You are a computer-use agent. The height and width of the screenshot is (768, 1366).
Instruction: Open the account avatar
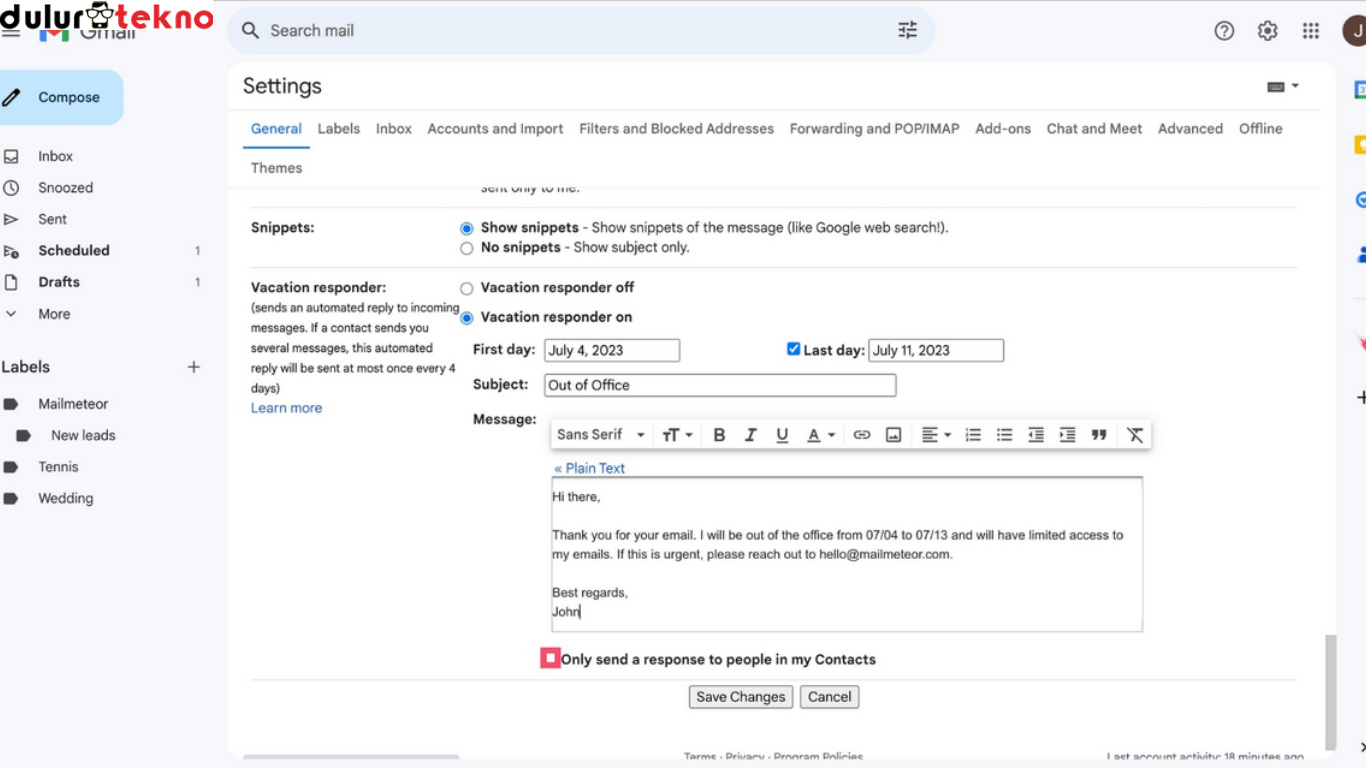point(1354,31)
